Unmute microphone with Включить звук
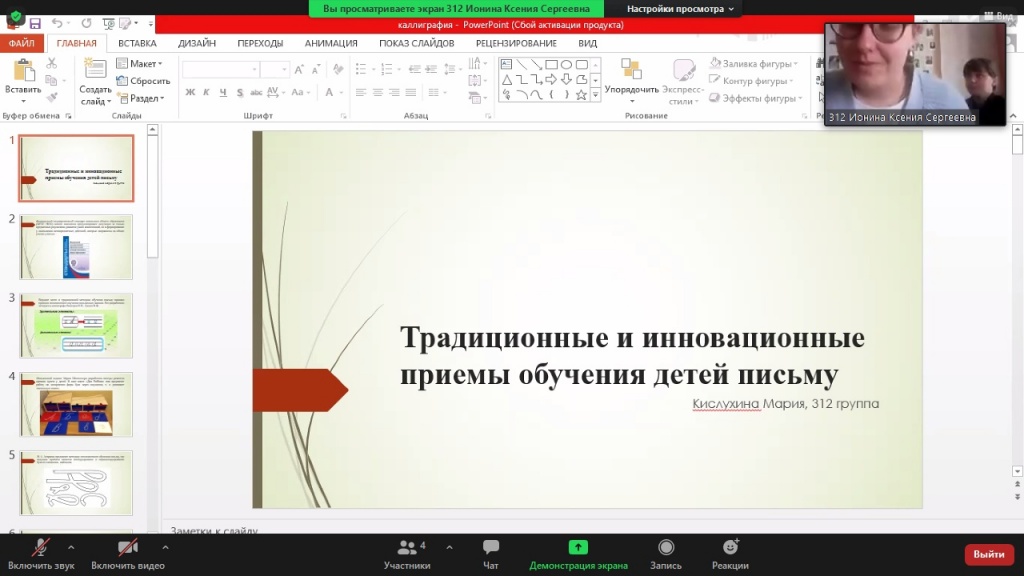 [x=41, y=548]
